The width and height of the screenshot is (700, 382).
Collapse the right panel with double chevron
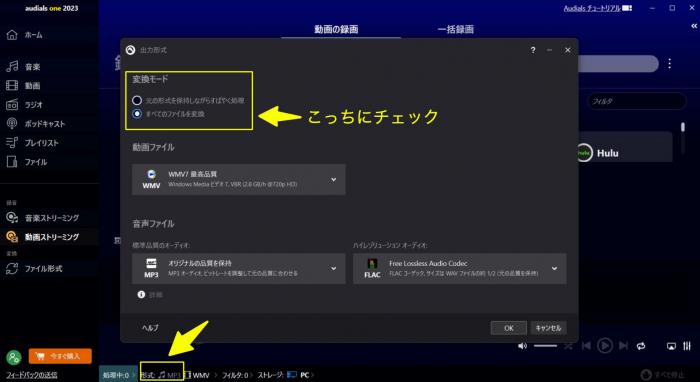pos(694,26)
